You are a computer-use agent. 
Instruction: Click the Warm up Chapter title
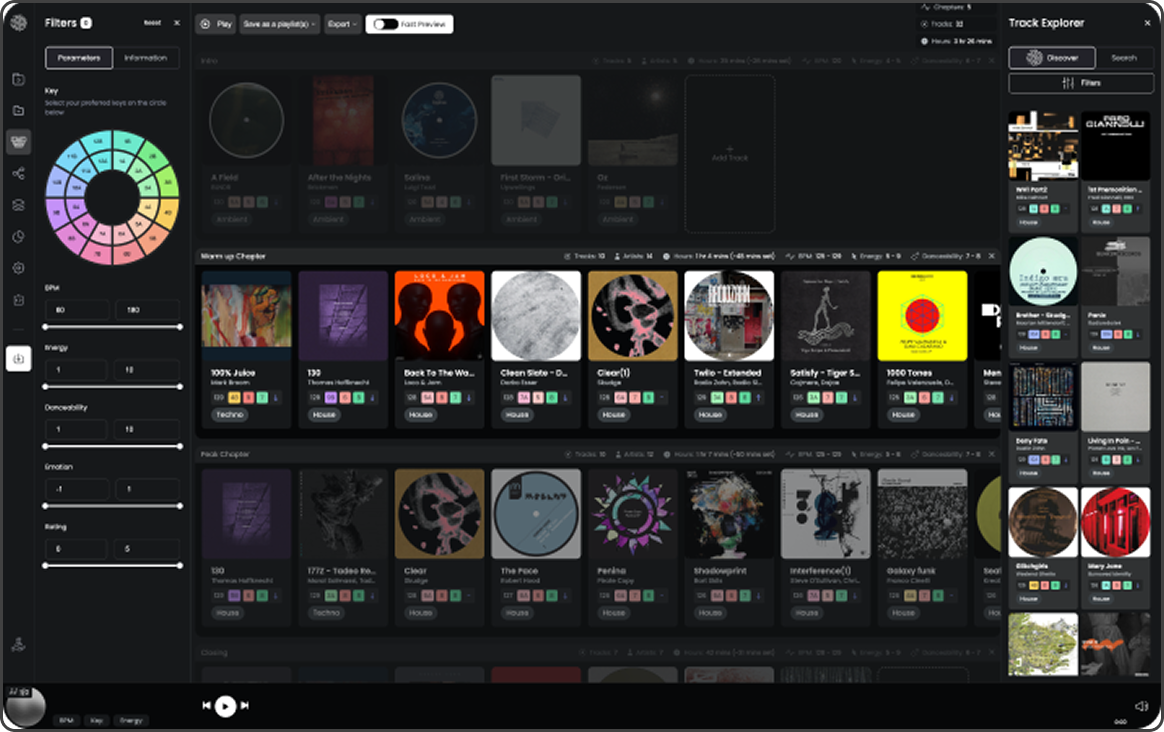(x=233, y=256)
